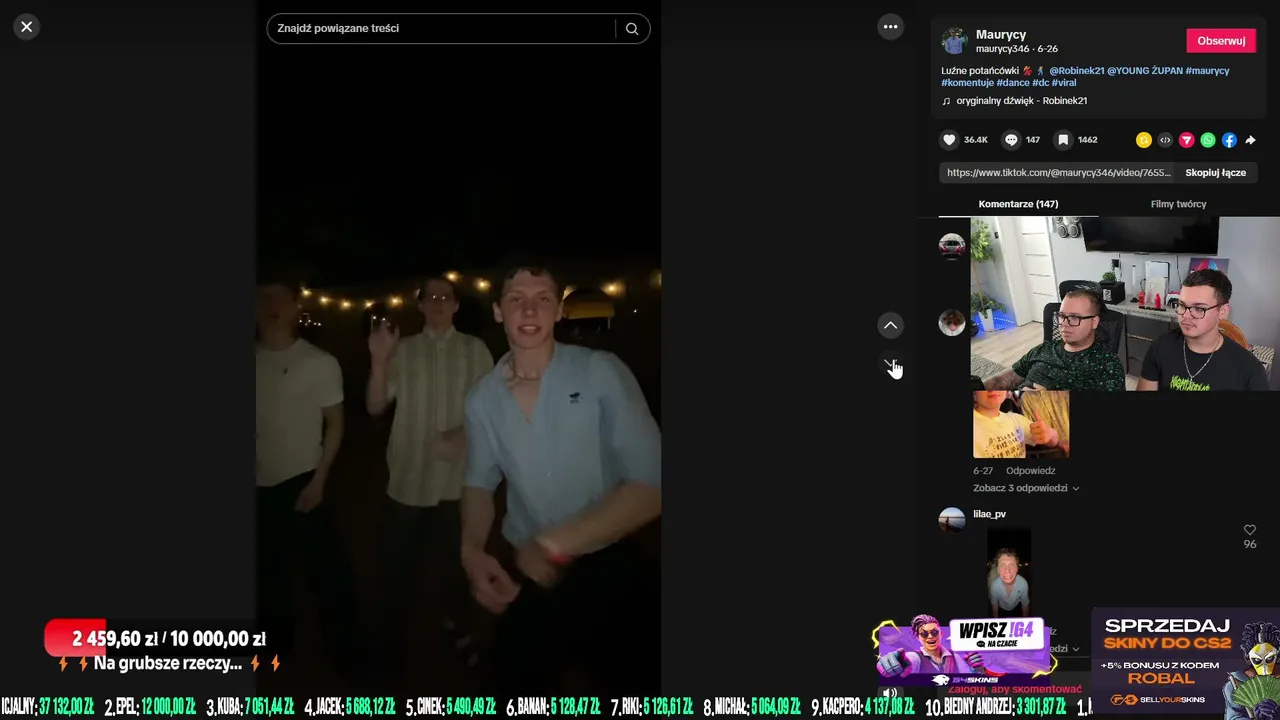Click the '1462' saves count

[1088, 140]
